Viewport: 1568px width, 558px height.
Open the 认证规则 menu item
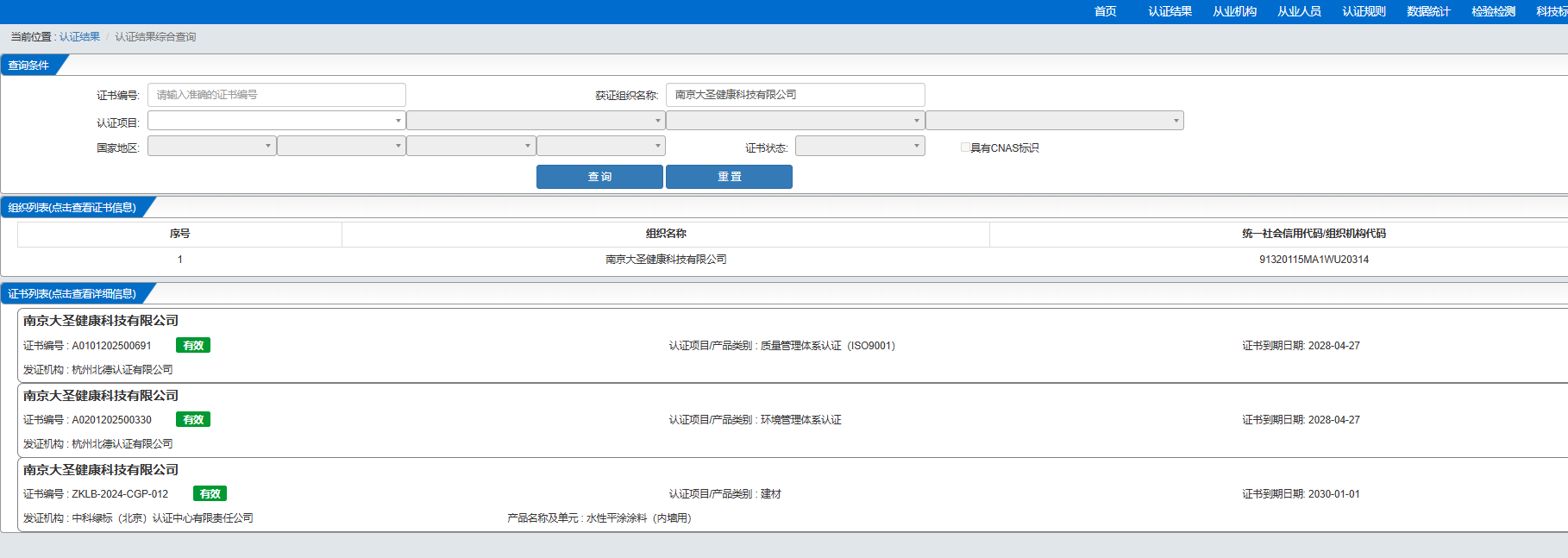click(1364, 11)
